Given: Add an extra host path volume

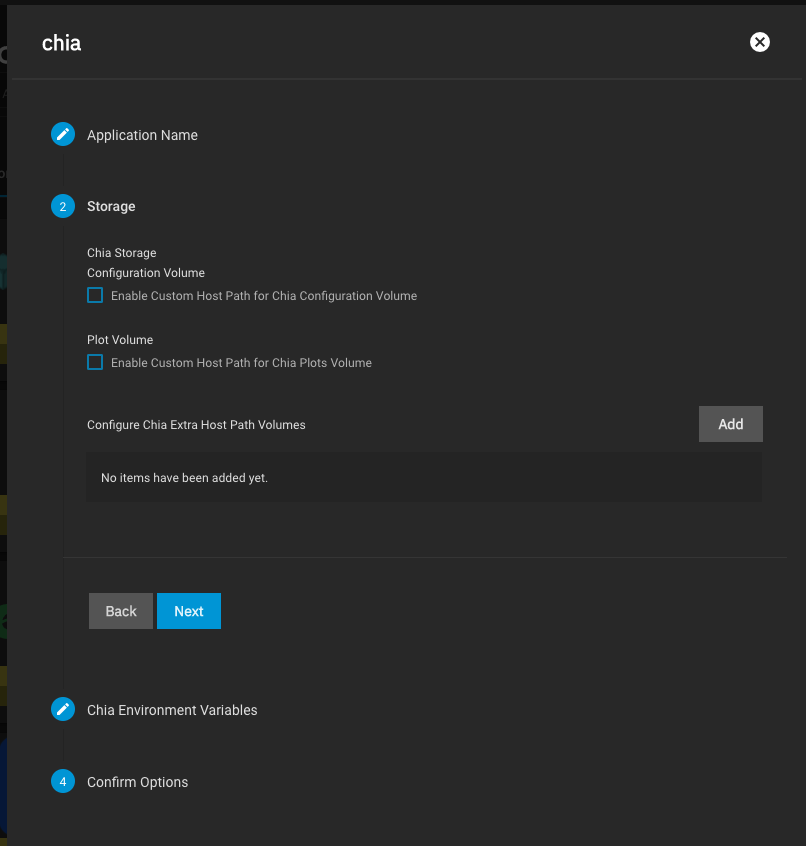Looking at the screenshot, I should pyautogui.click(x=730, y=424).
